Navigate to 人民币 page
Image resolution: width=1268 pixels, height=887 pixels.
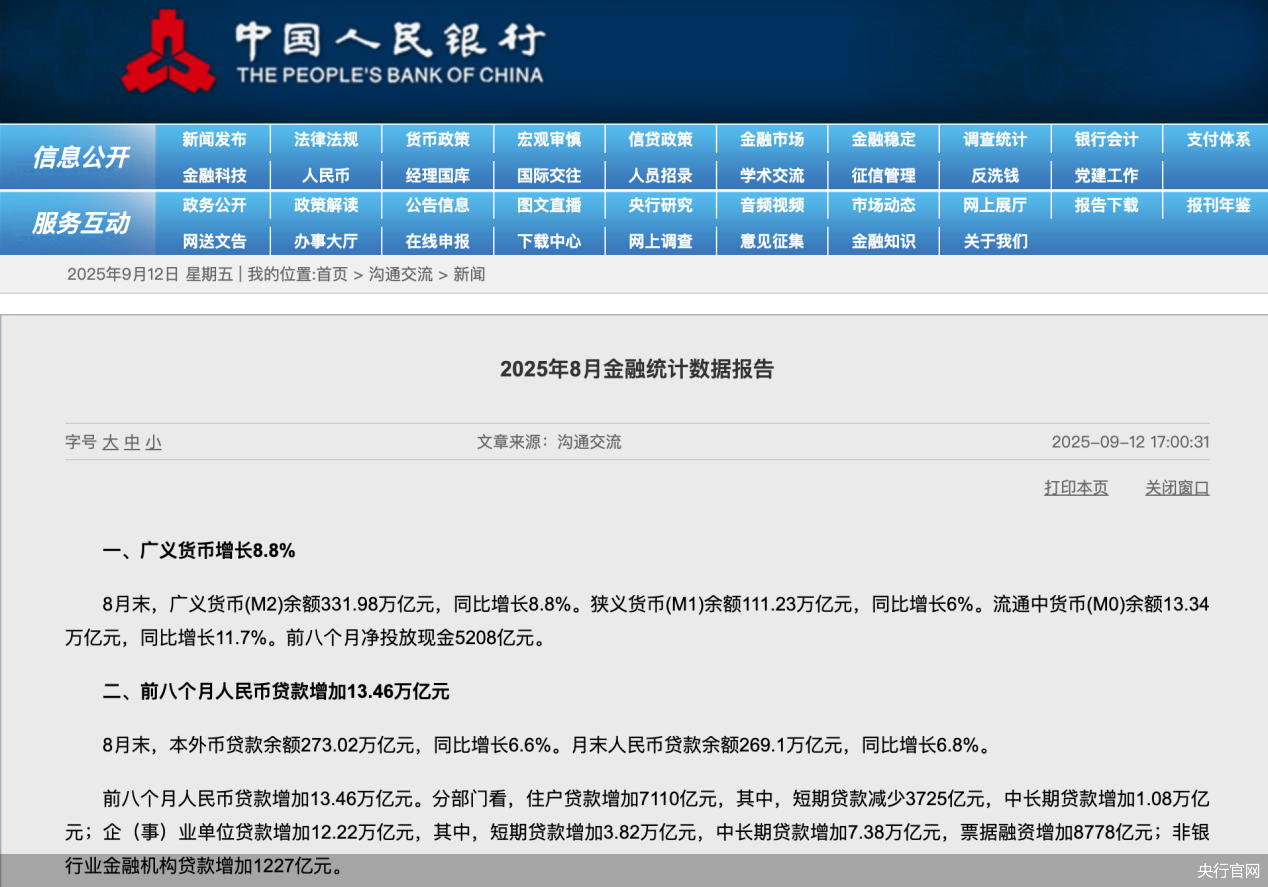tap(325, 175)
